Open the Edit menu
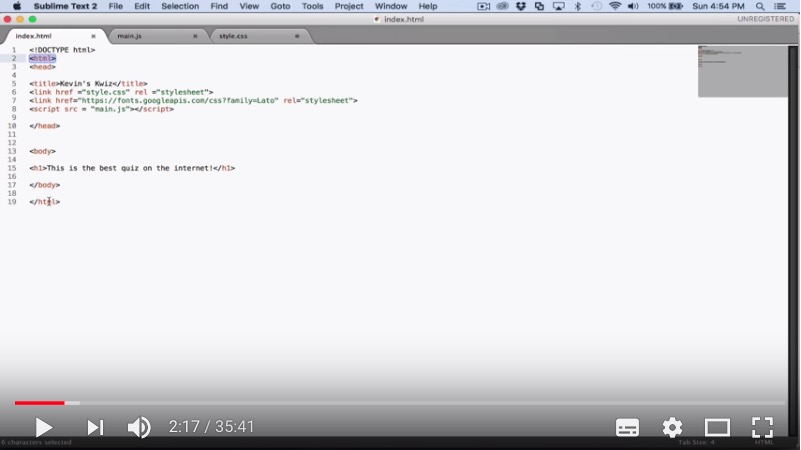Viewport: 801px width, 450px height. pos(142,6)
